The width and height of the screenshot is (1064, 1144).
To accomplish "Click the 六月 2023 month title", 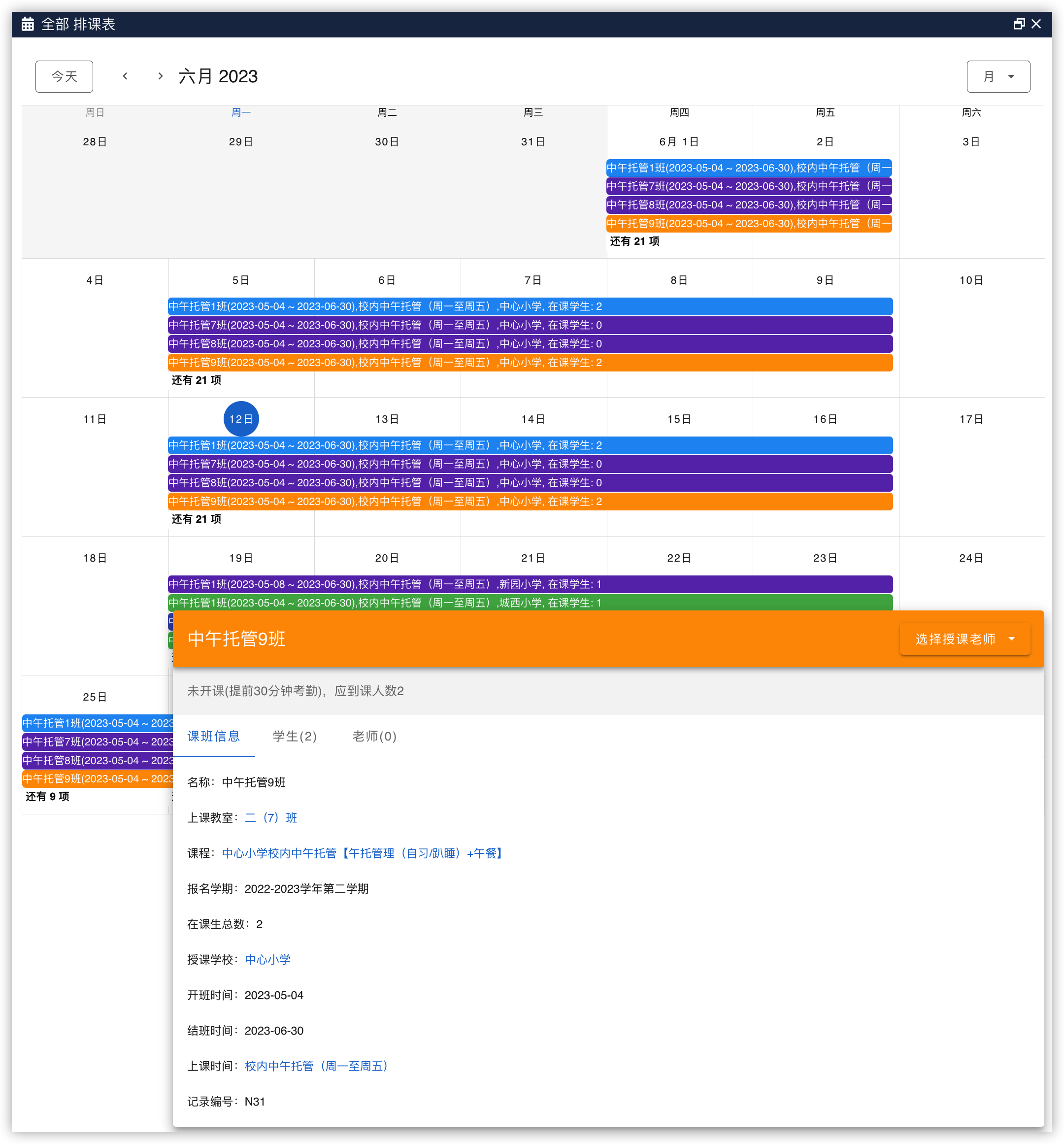I will (x=218, y=76).
